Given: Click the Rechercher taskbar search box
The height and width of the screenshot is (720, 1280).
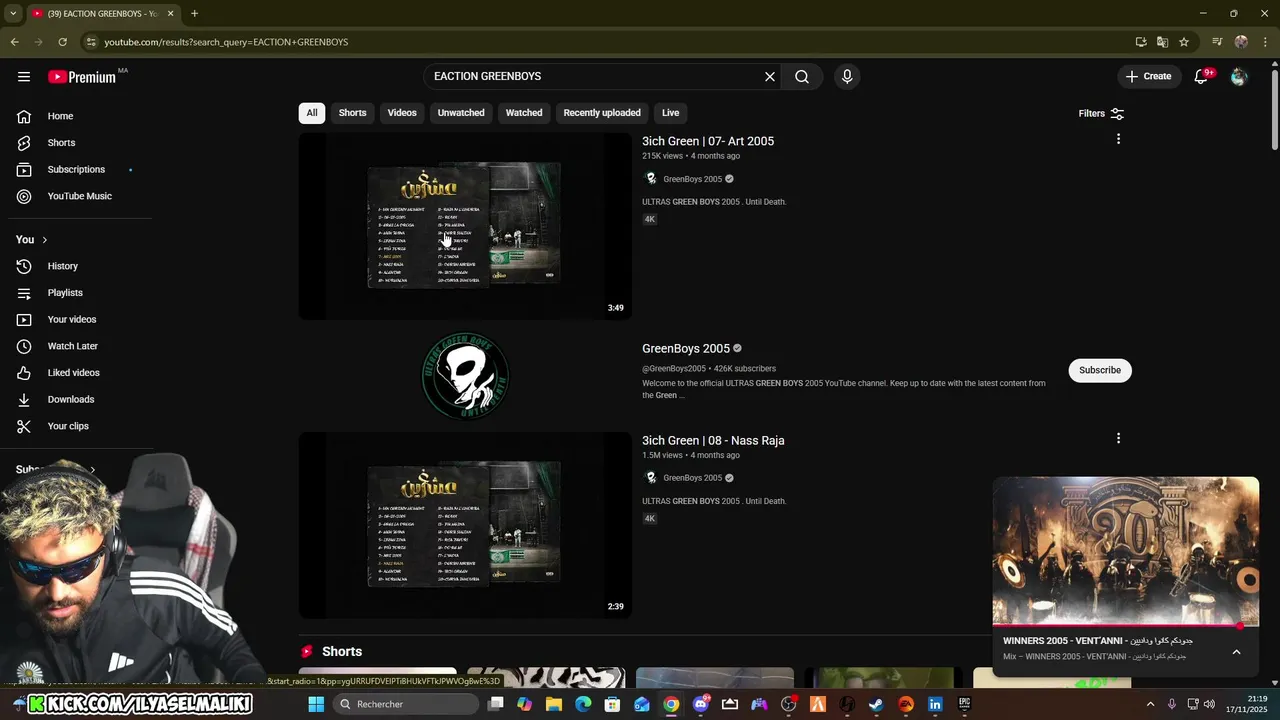Looking at the screenshot, I should click(404, 704).
